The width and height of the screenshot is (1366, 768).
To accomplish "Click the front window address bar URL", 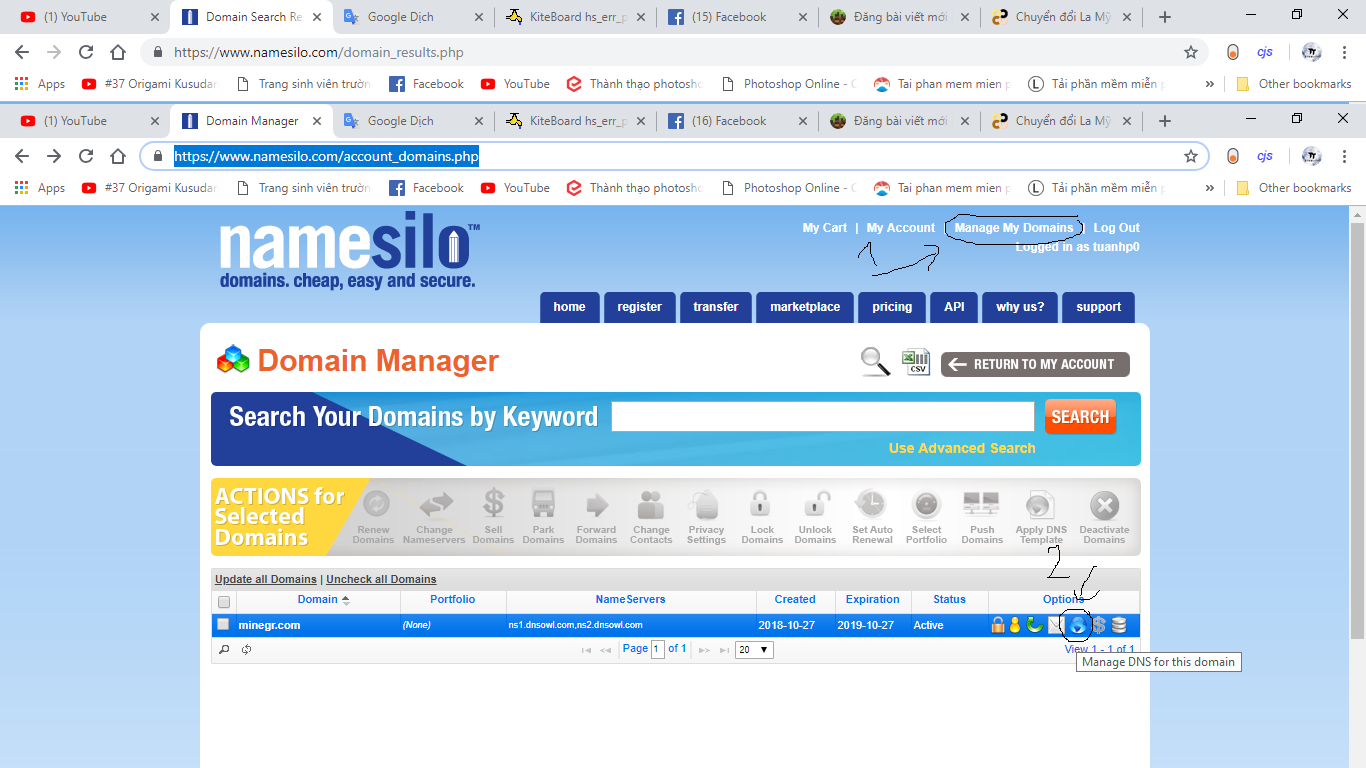I will tap(327, 156).
